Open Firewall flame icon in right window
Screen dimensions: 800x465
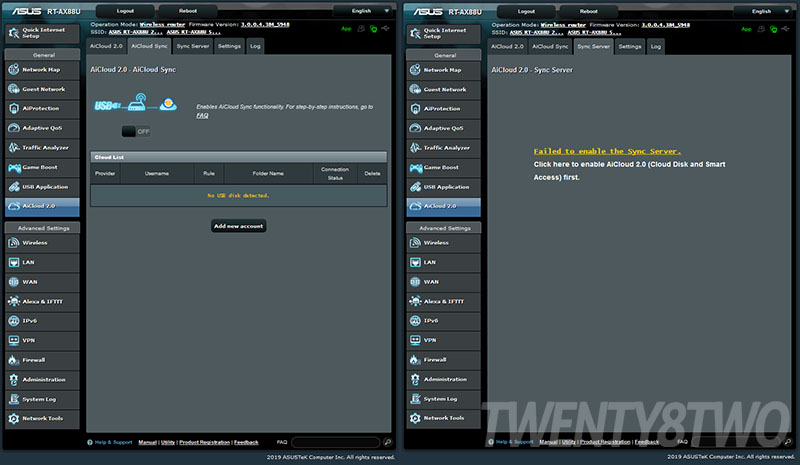[415, 359]
